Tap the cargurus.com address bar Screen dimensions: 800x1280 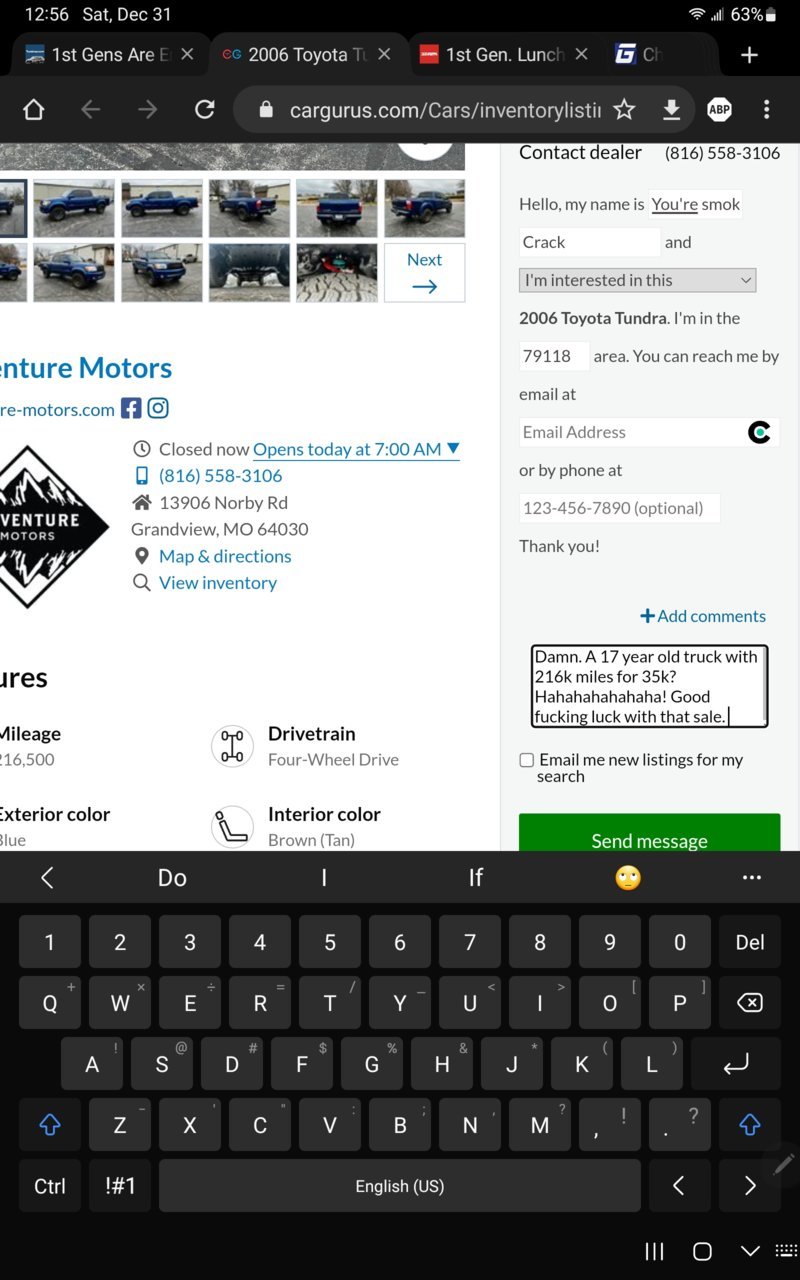pyautogui.click(x=445, y=110)
